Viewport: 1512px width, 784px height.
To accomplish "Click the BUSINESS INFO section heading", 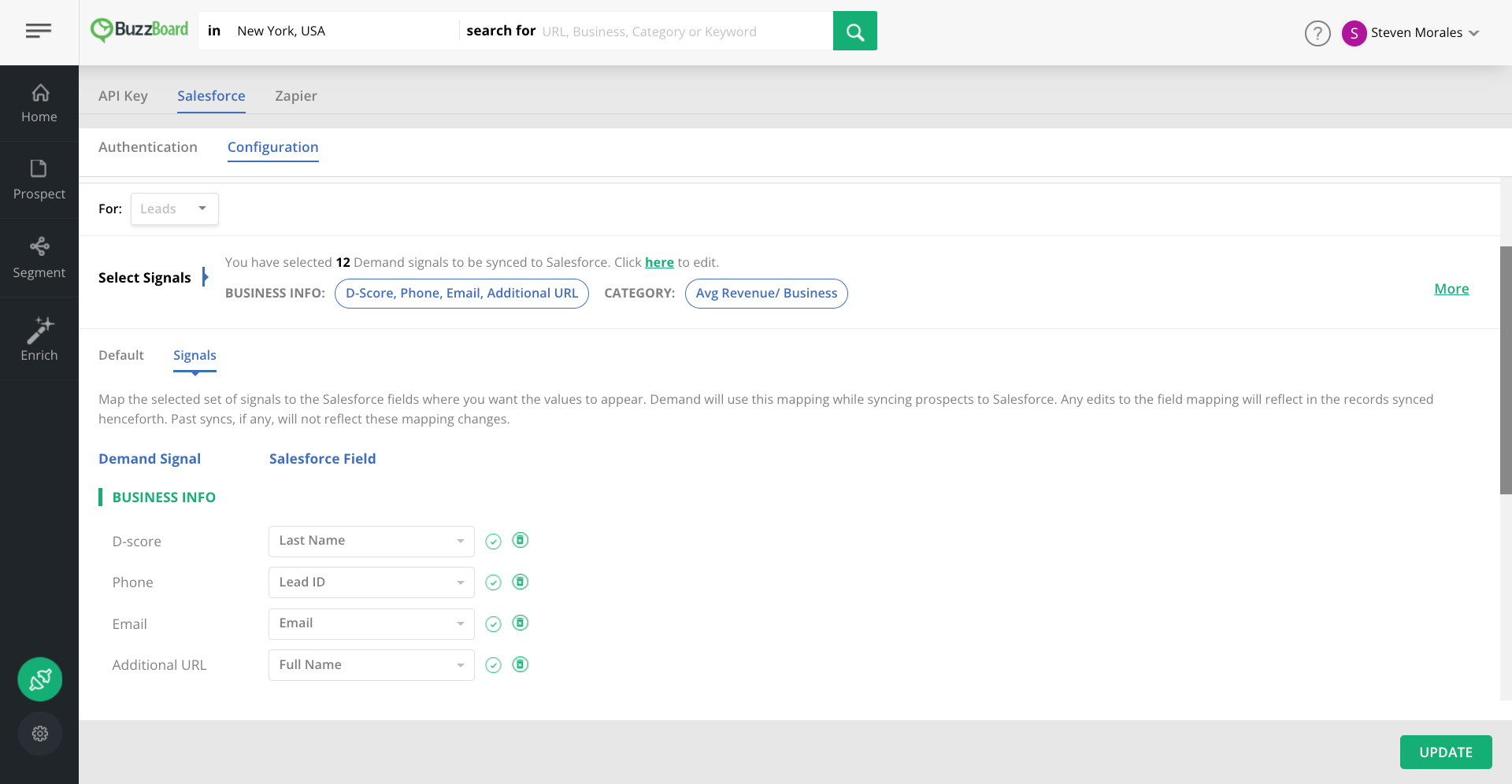I will click(x=164, y=497).
